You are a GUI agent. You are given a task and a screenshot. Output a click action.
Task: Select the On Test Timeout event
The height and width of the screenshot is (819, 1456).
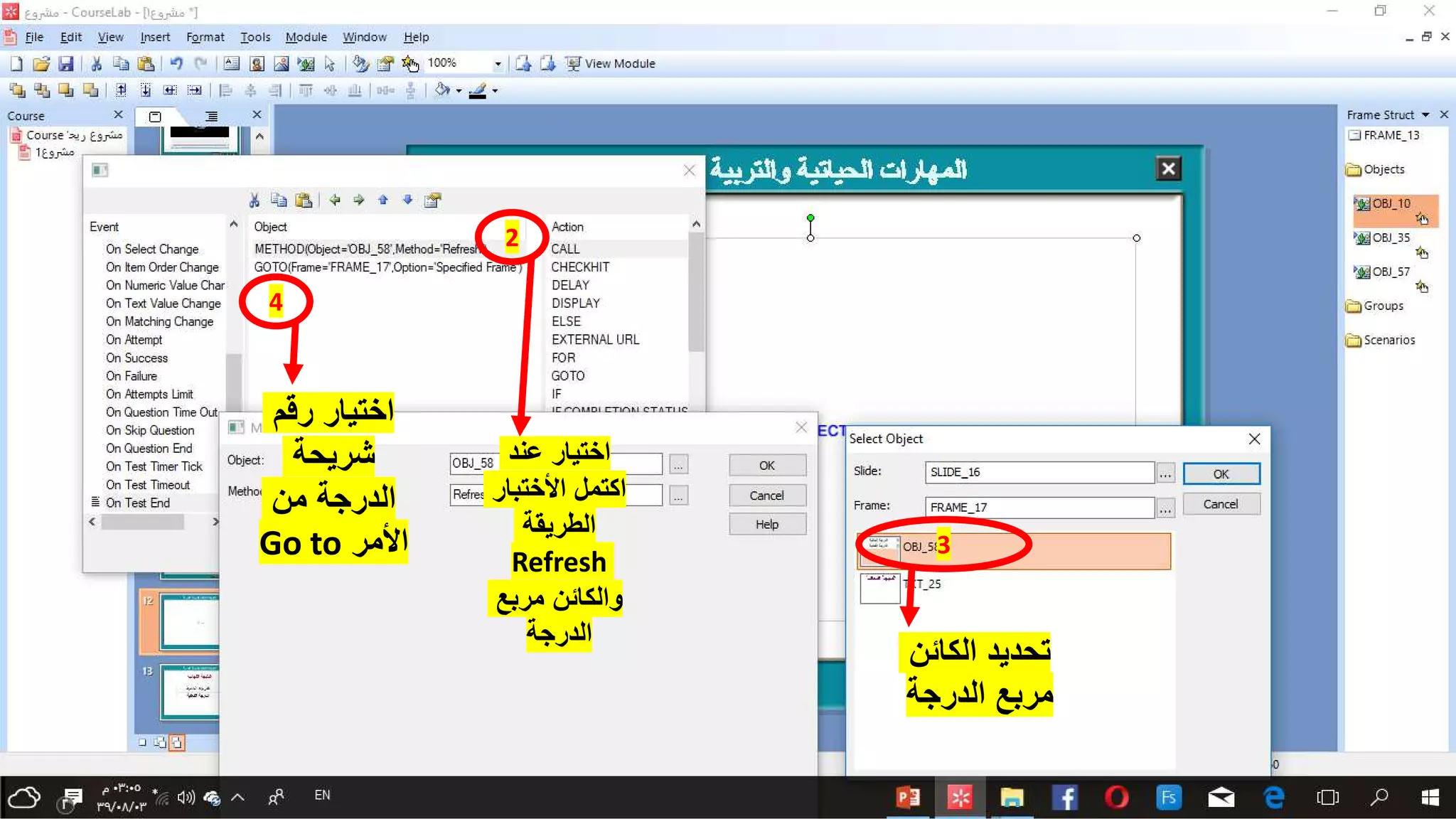click(148, 485)
